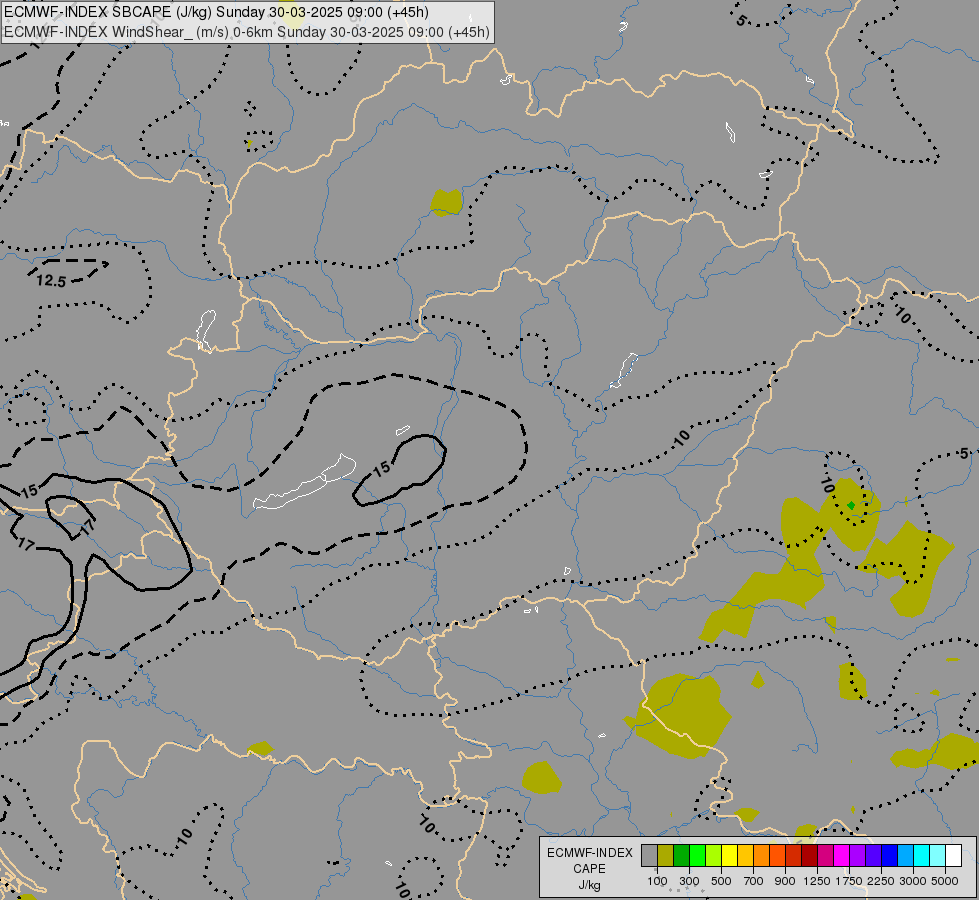Click the legend value 2250
The width and height of the screenshot is (979, 900).
coord(881,881)
